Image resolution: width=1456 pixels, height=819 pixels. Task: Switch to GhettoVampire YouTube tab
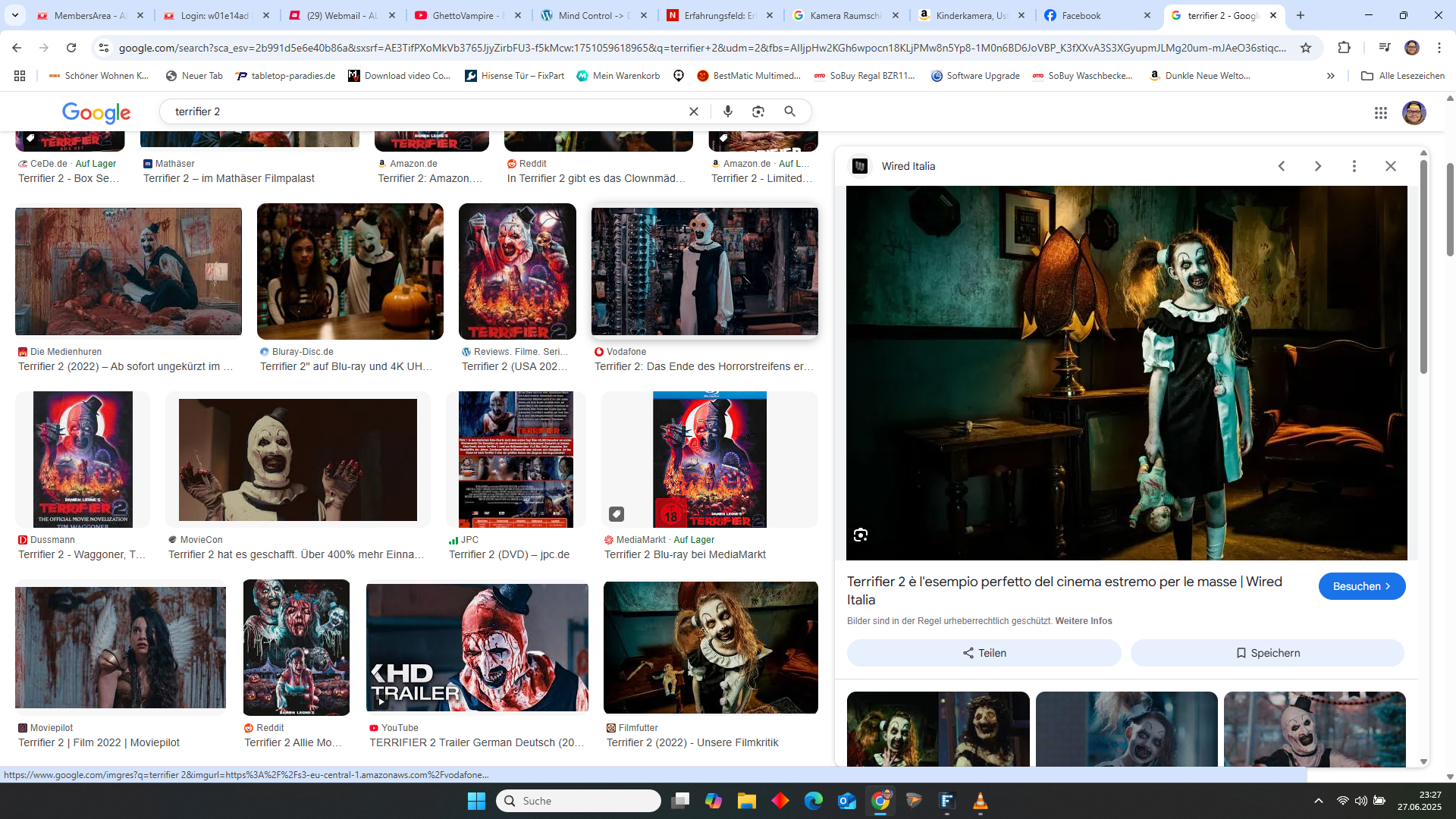[x=467, y=15]
